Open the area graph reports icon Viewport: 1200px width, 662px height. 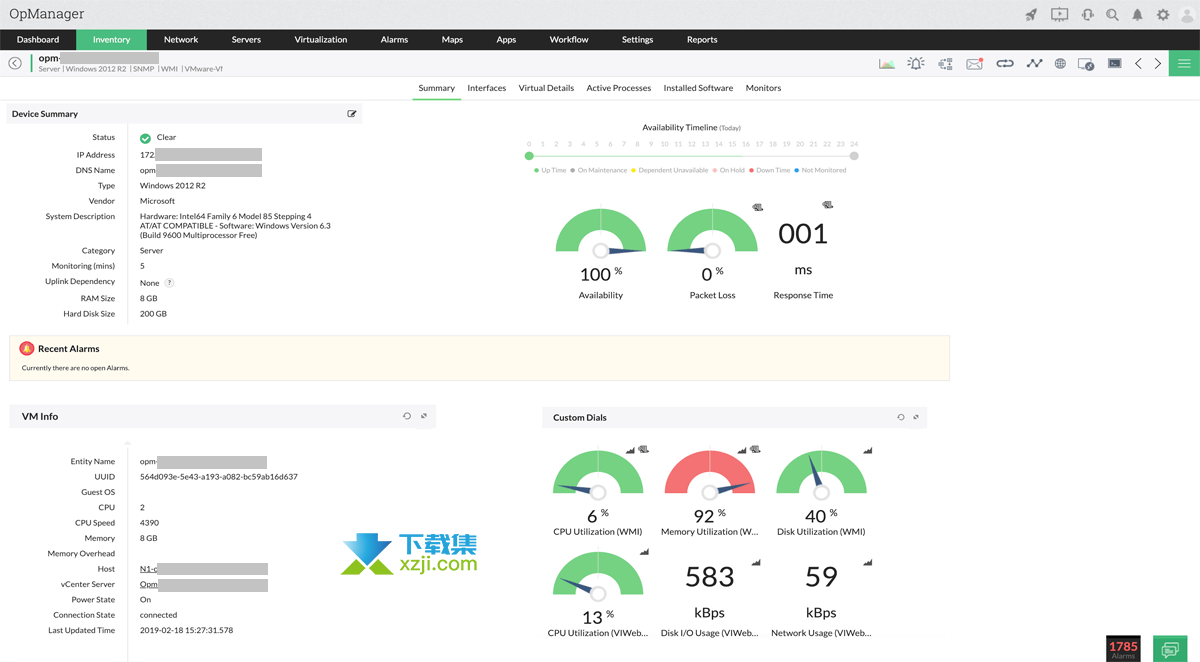(x=887, y=64)
